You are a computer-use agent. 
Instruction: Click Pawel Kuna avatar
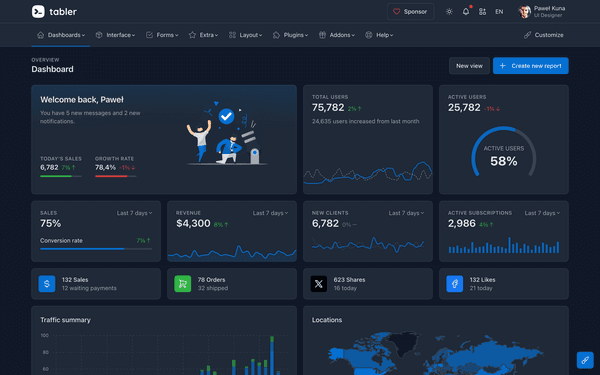tap(525, 11)
